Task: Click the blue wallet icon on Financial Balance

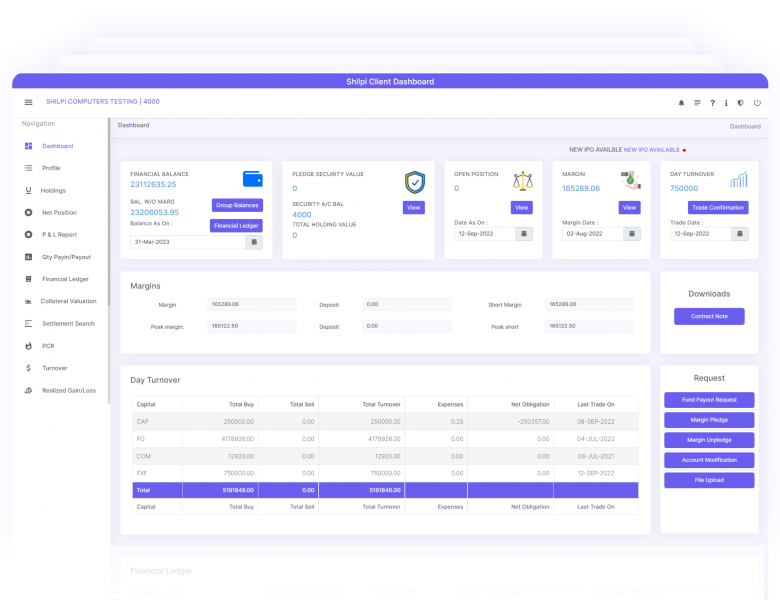Action: click(253, 179)
